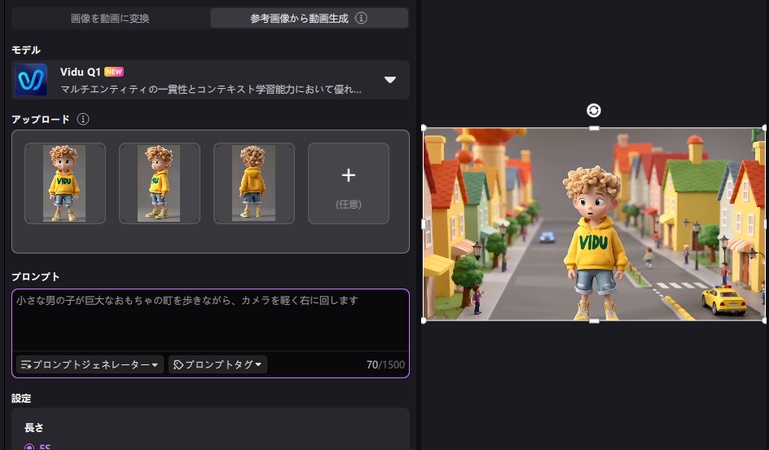Click the Vidu Q1 model logo icon
The height and width of the screenshot is (450, 769).
point(30,80)
